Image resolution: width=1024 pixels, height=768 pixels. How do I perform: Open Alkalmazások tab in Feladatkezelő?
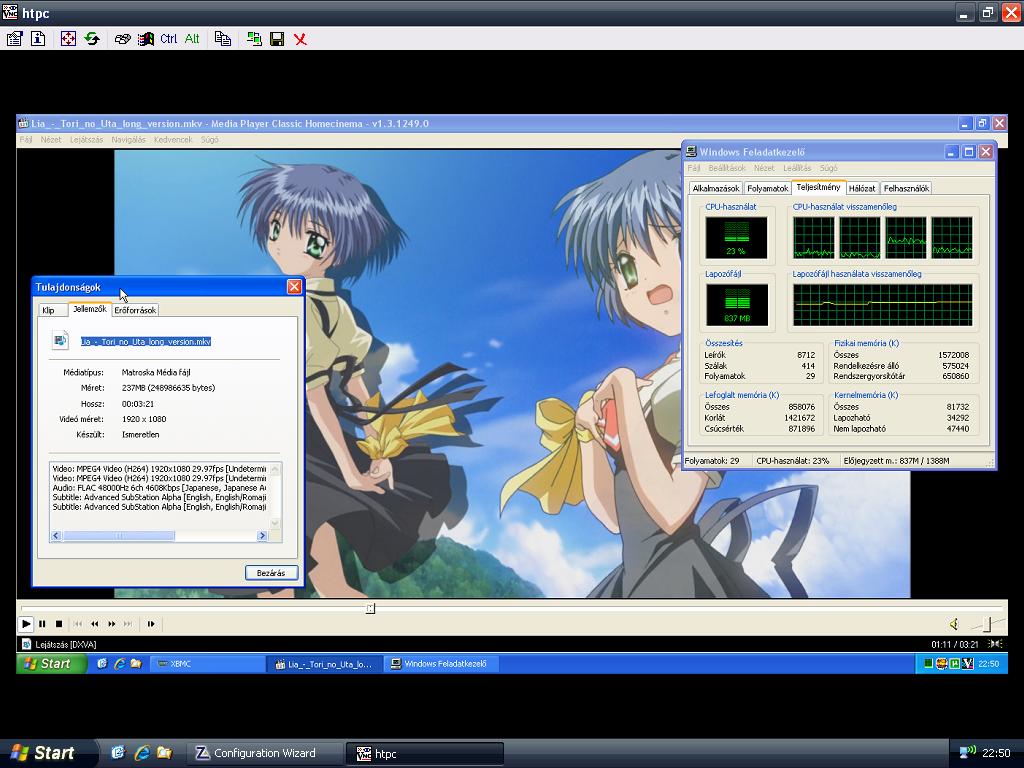pyautogui.click(x=716, y=188)
